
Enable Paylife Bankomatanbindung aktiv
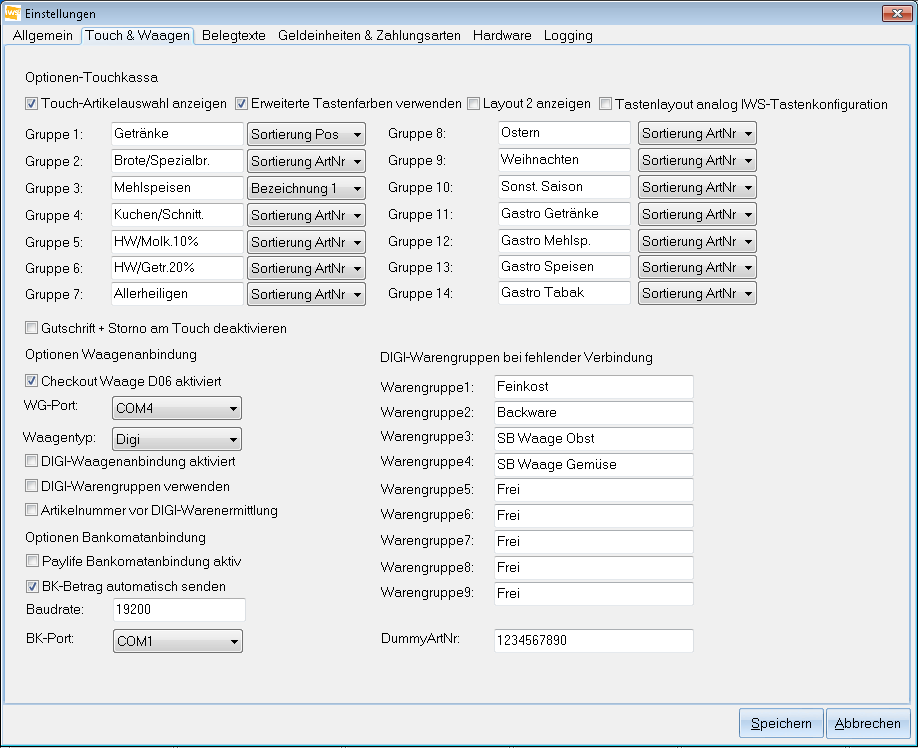[x=33, y=561]
